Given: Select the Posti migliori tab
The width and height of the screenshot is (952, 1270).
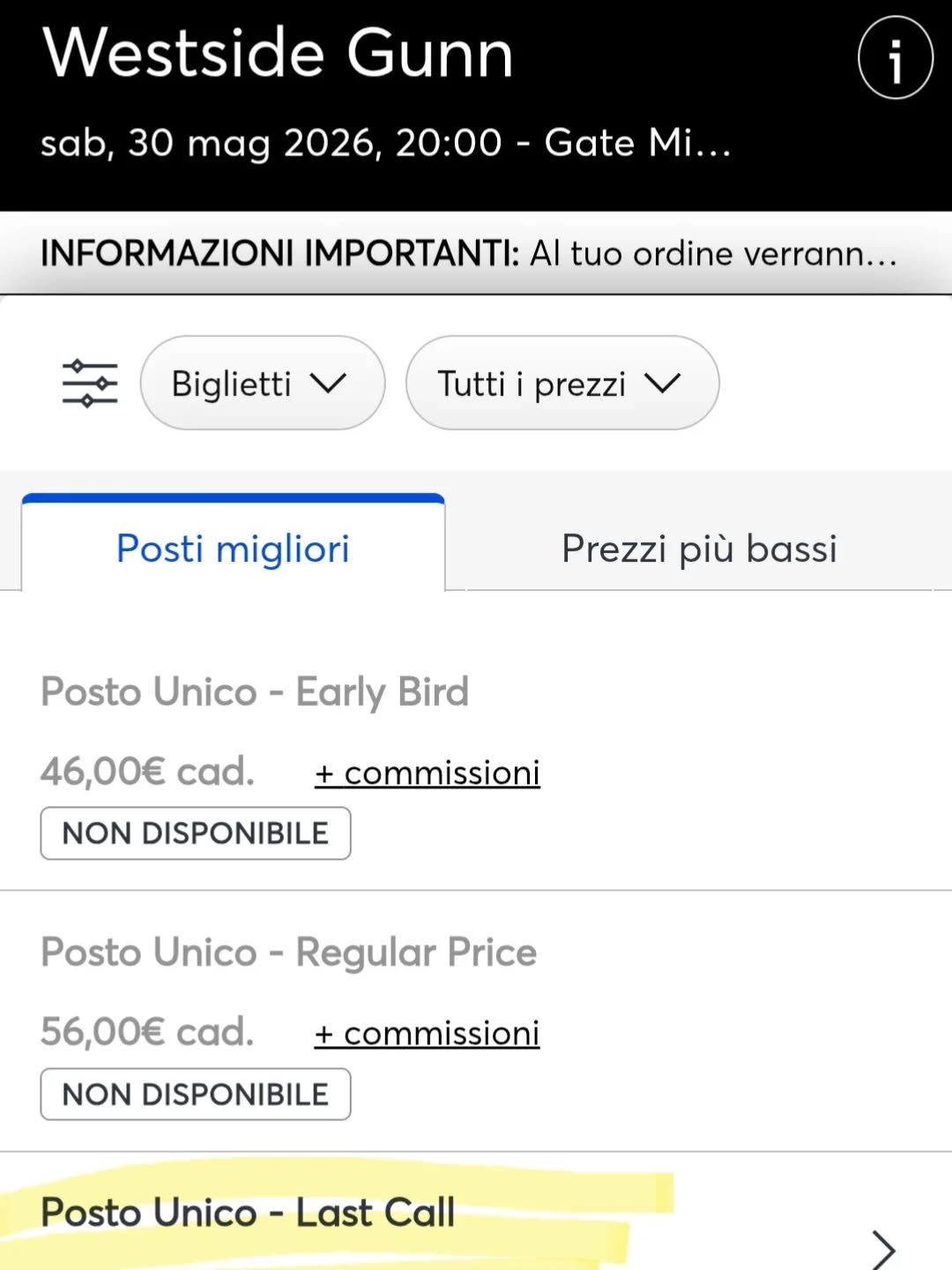Looking at the screenshot, I should pos(233,548).
